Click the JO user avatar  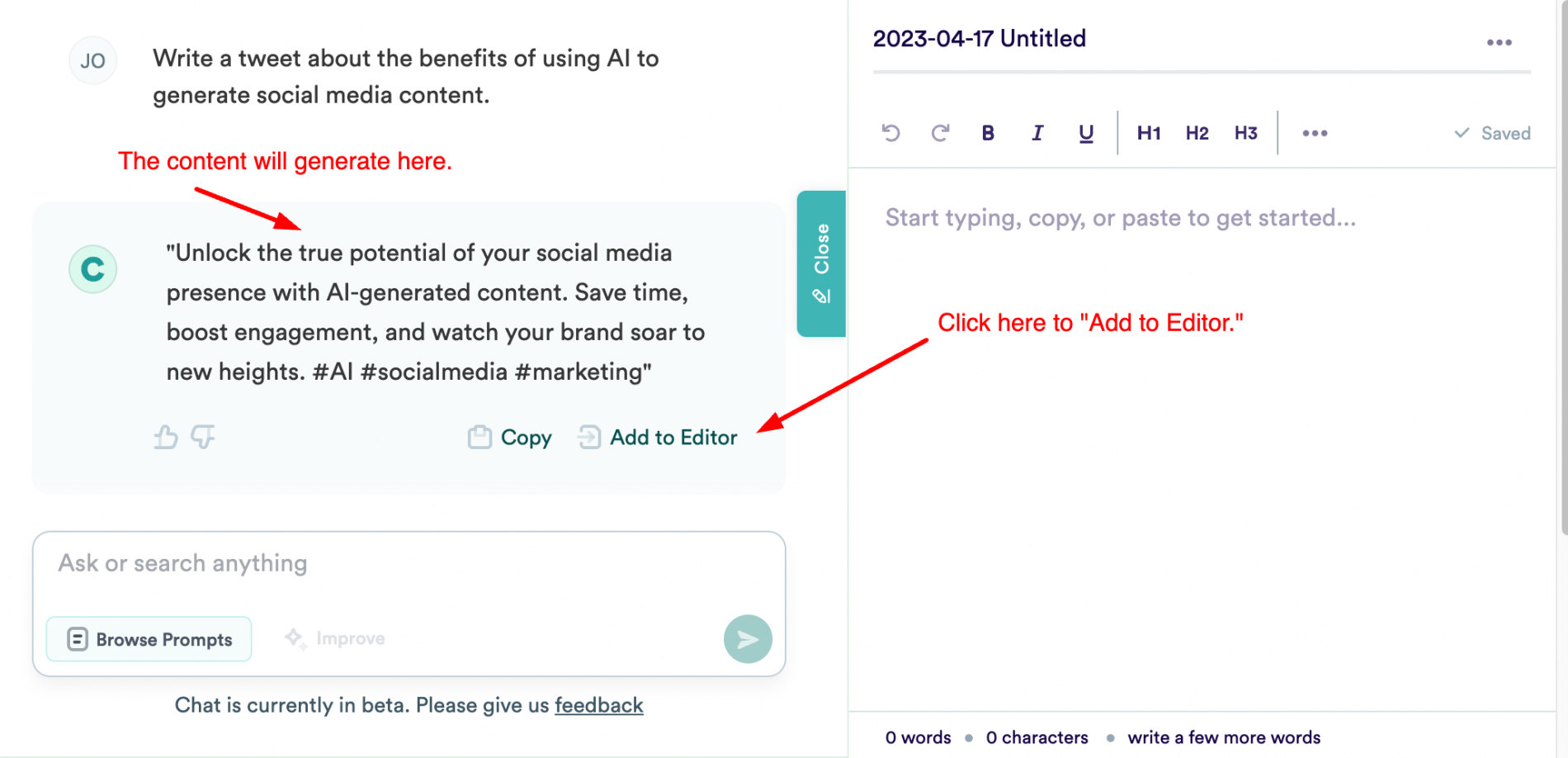coord(92,60)
